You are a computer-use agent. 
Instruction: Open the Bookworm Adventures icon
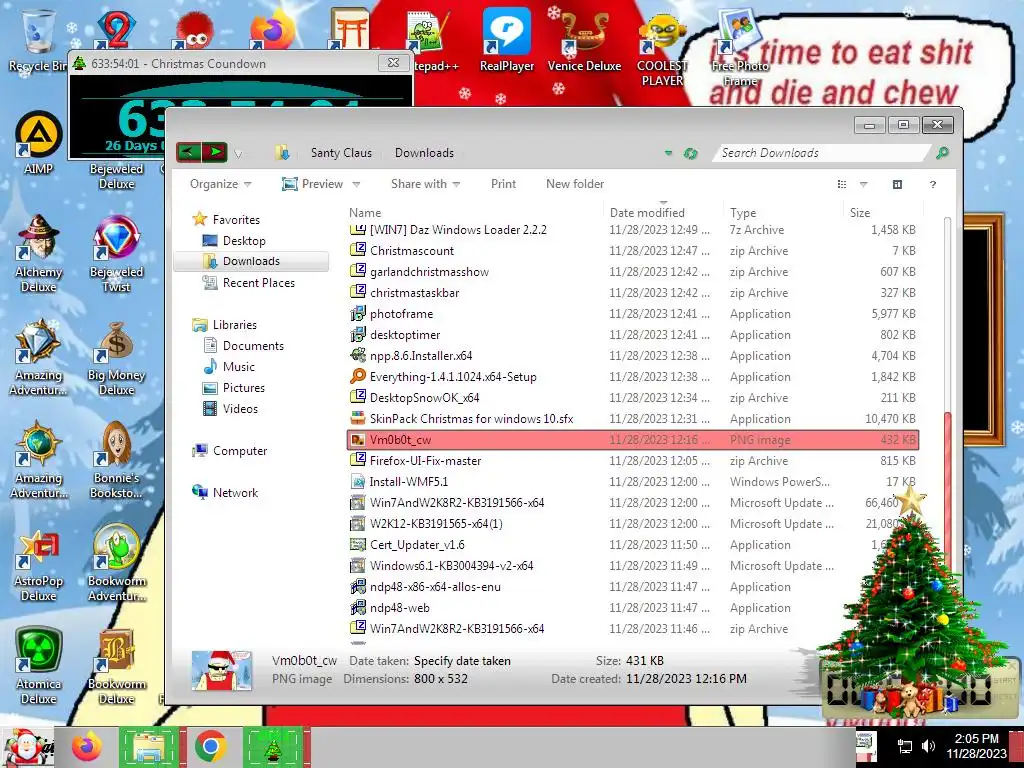[x=116, y=563]
